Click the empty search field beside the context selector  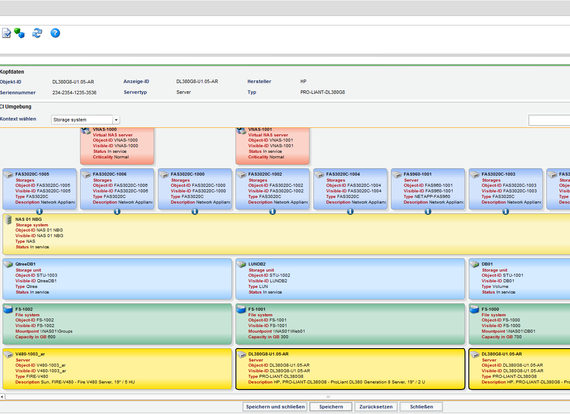pyautogui.click(x=549, y=120)
